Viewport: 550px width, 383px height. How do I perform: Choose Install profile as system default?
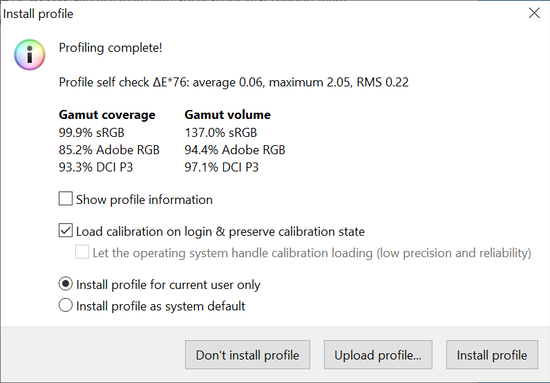coord(66,305)
